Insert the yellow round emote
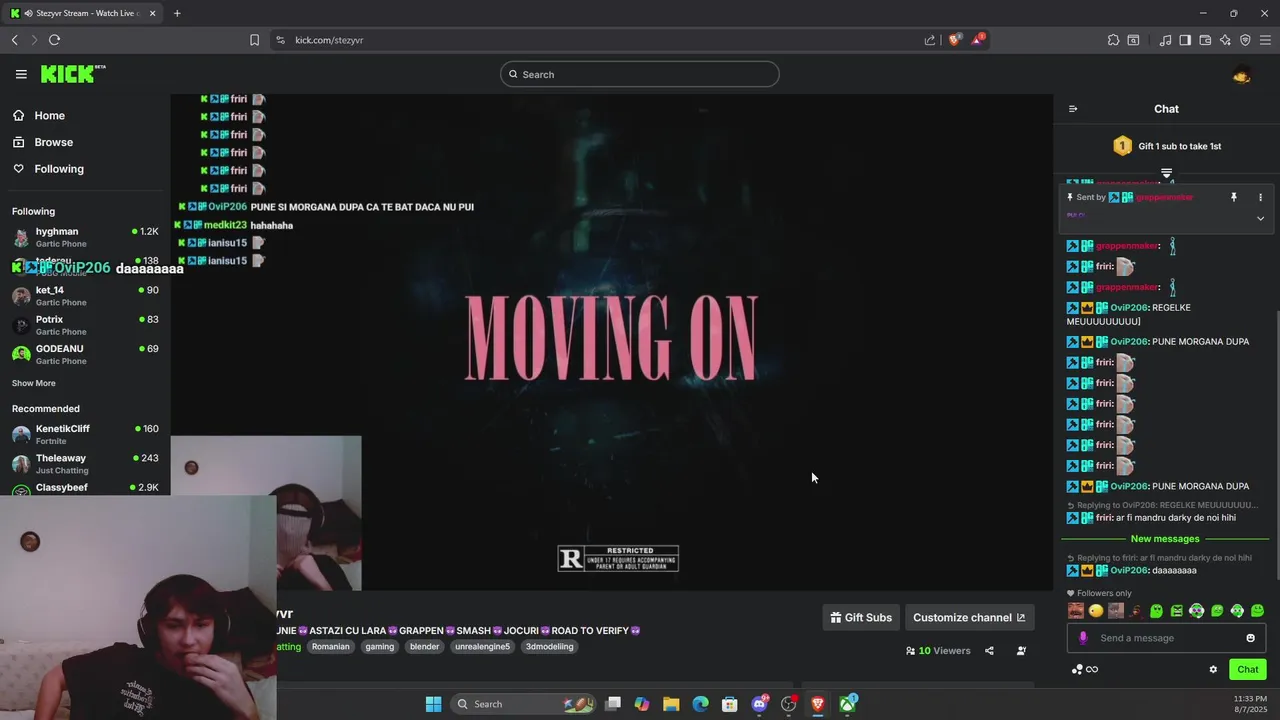The width and height of the screenshot is (1280, 720). (1096, 611)
